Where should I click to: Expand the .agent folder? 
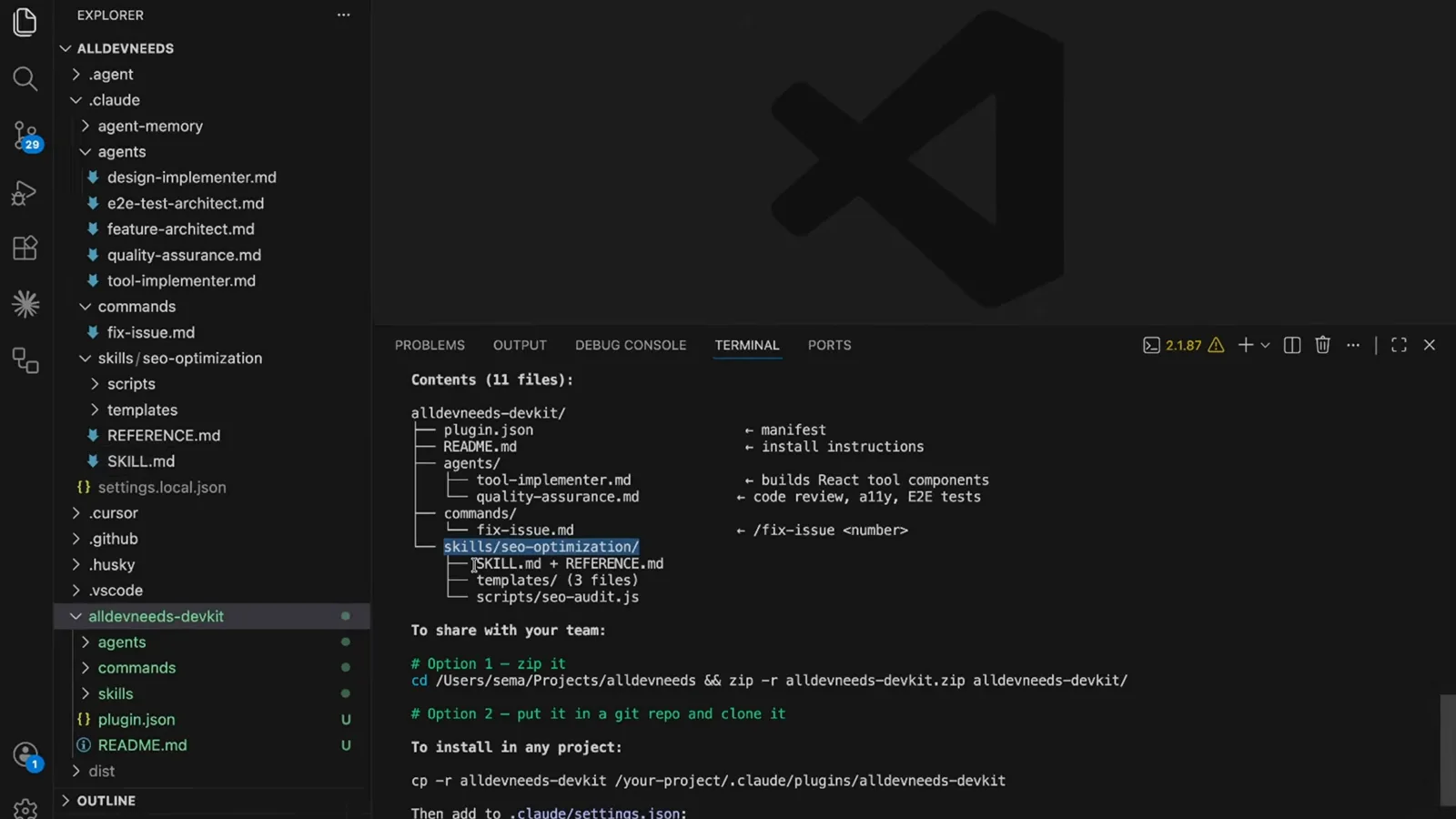click(x=211, y=75)
